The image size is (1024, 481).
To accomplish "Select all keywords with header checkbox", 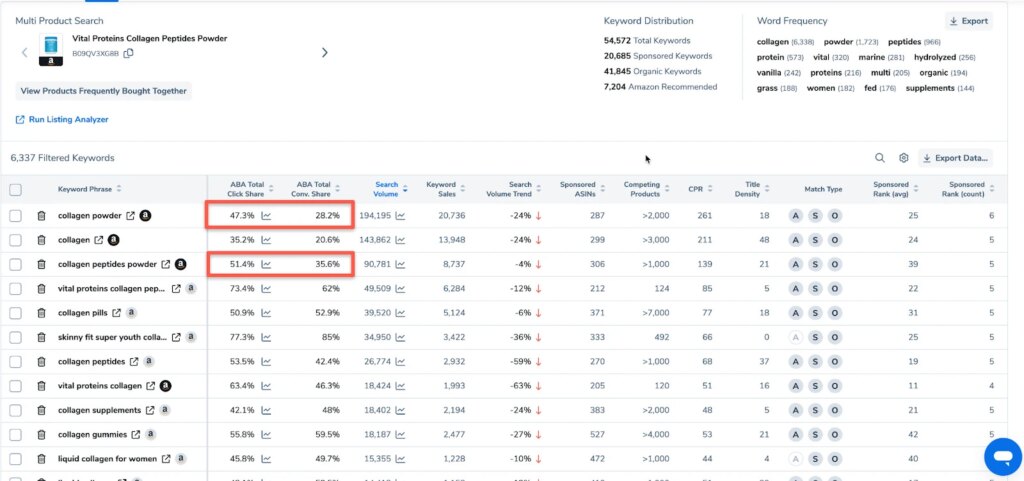I will pyautogui.click(x=16, y=190).
